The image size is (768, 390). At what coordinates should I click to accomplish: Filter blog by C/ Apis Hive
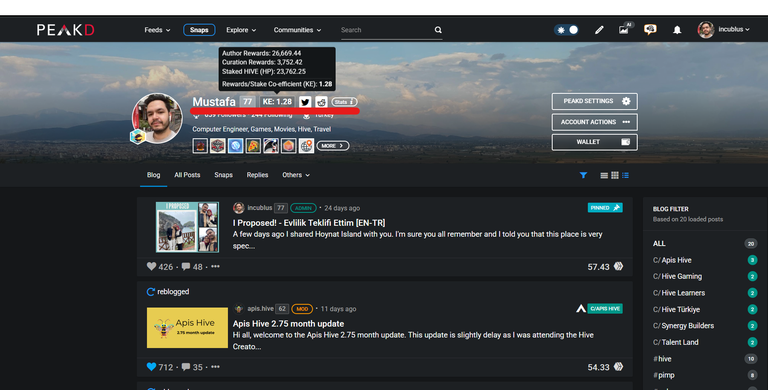[x=704, y=260]
